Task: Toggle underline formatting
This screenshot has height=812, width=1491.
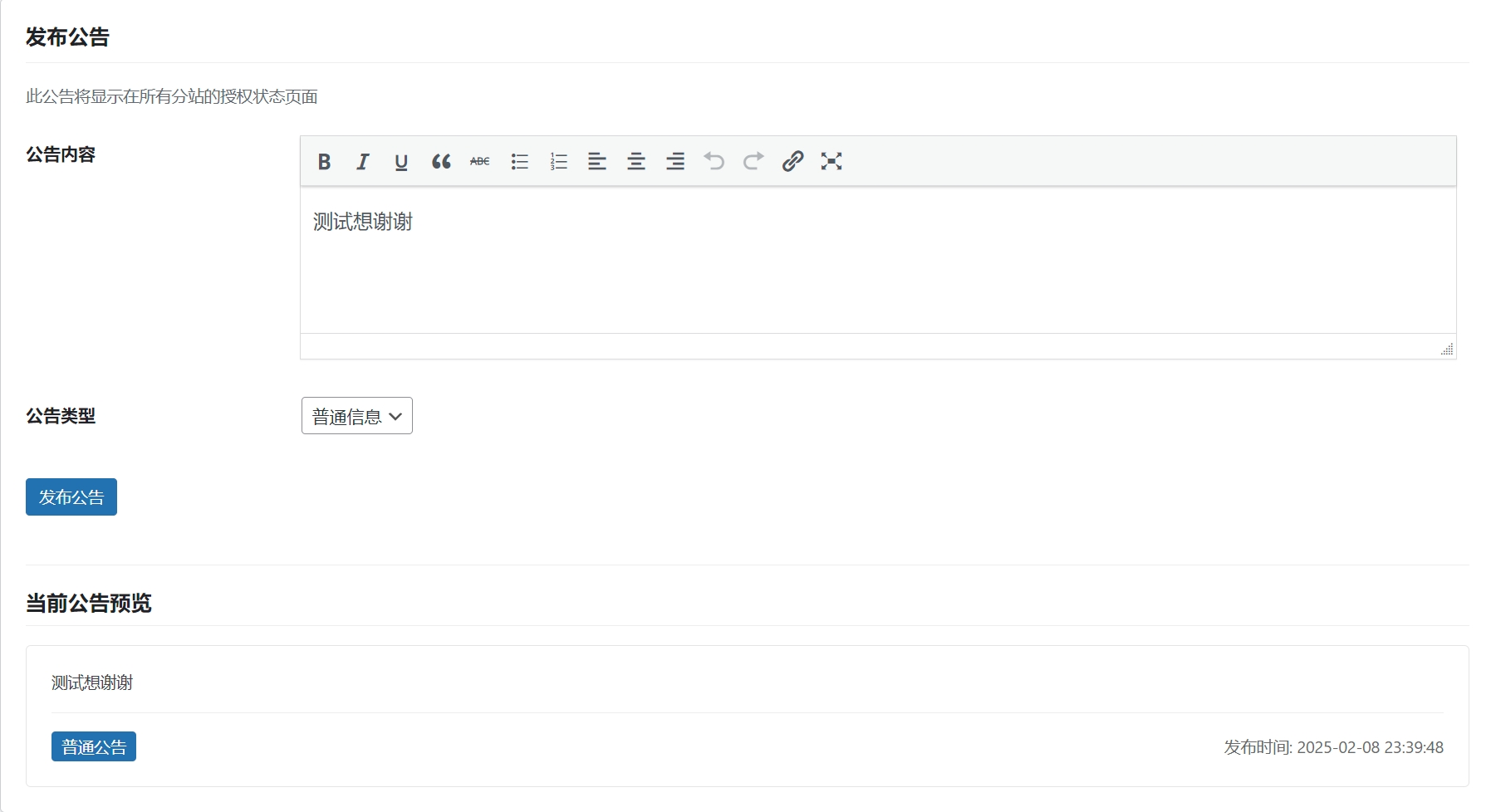Action: click(401, 161)
